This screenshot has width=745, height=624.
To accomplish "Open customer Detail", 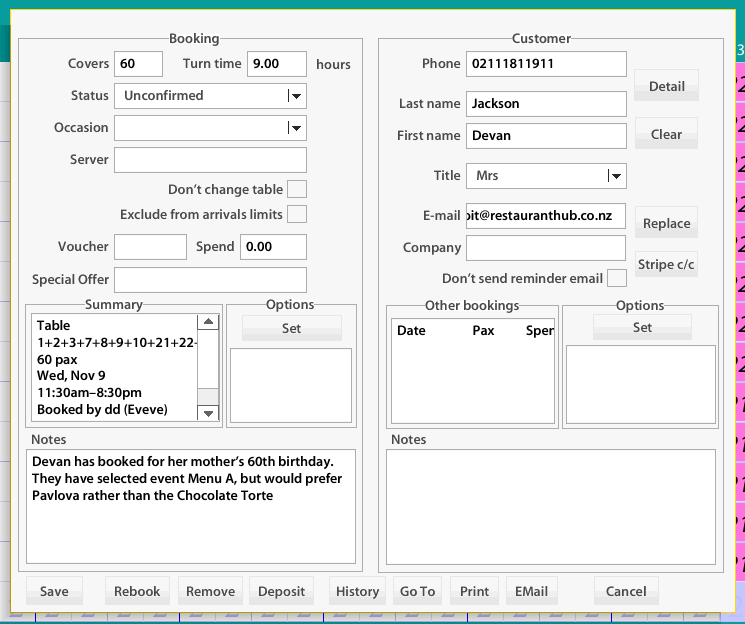I will [667, 86].
